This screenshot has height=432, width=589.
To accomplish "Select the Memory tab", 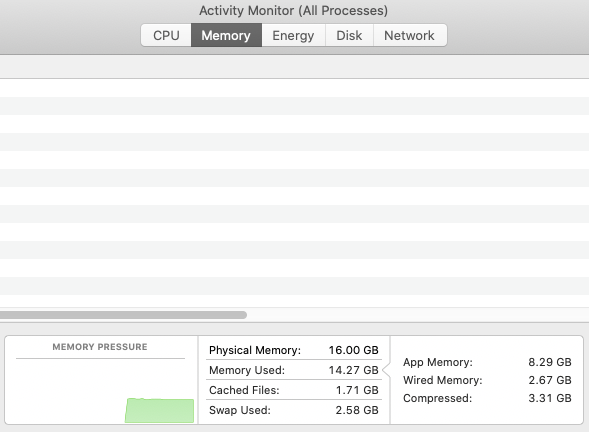I will tap(226, 35).
